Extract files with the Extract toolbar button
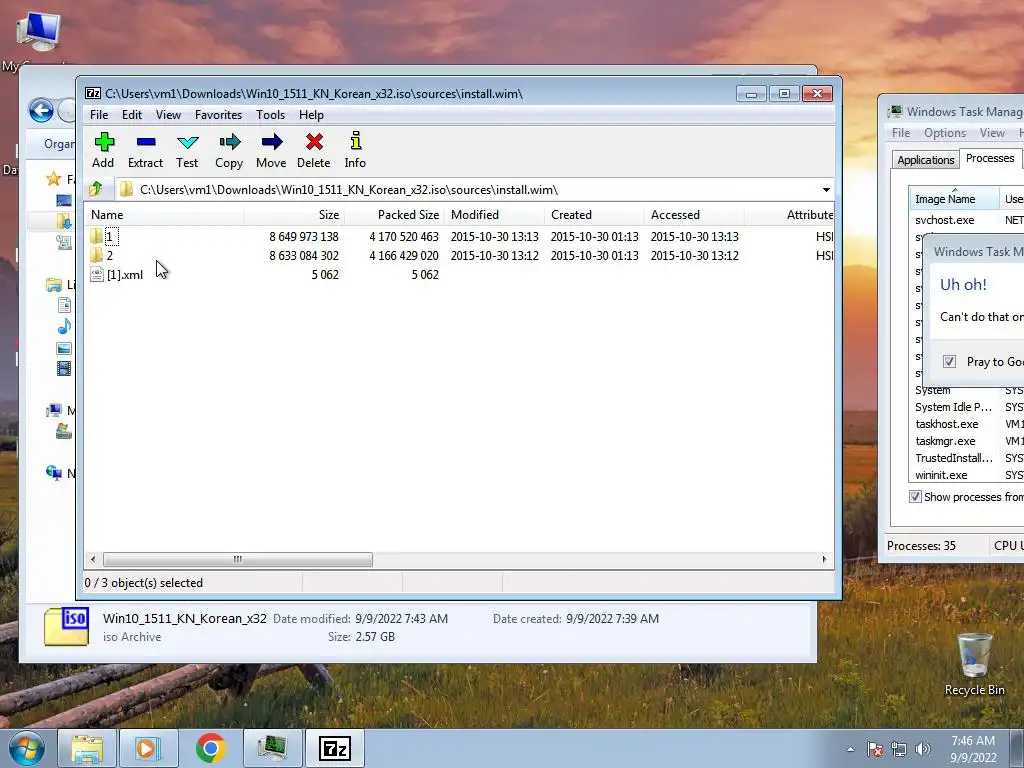This screenshot has width=1024, height=768. (145, 150)
